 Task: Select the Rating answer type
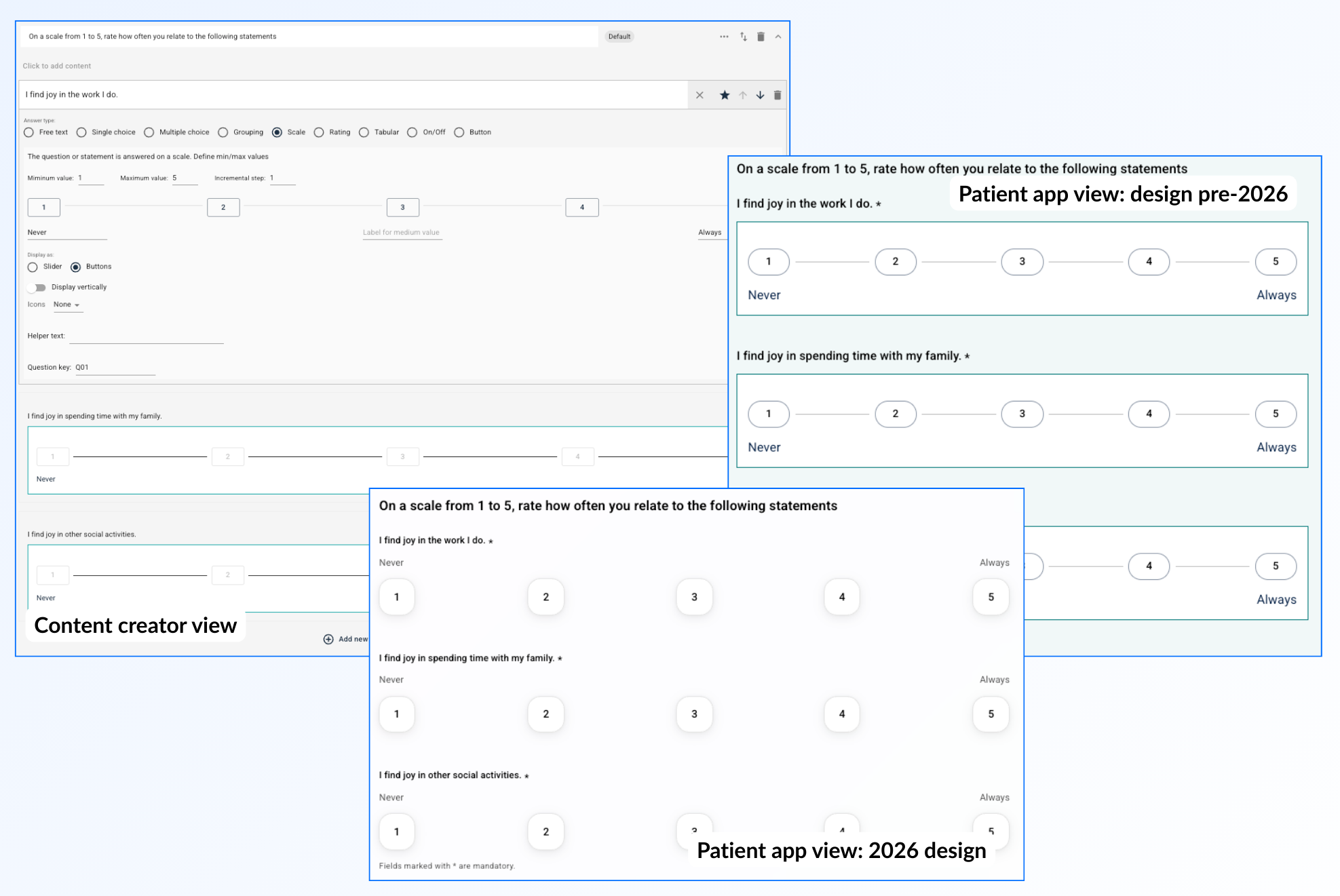[x=319, y=132]
